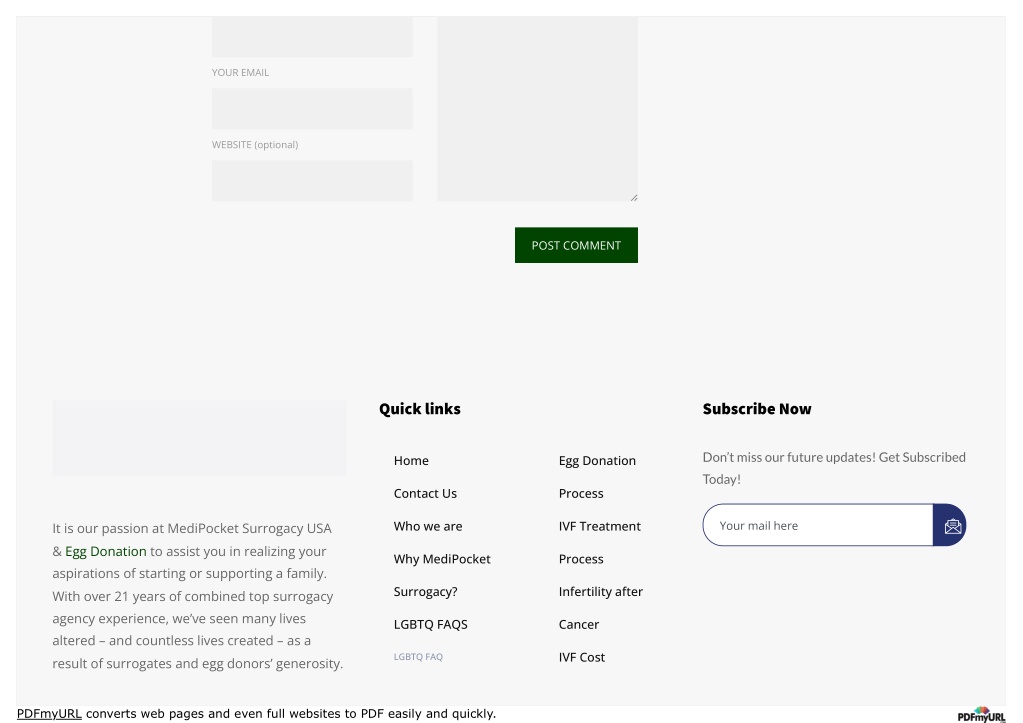Click the Subscribe Now heading
The height and width of the screenshot is (723, 1023).
click(x=757, y=409)
